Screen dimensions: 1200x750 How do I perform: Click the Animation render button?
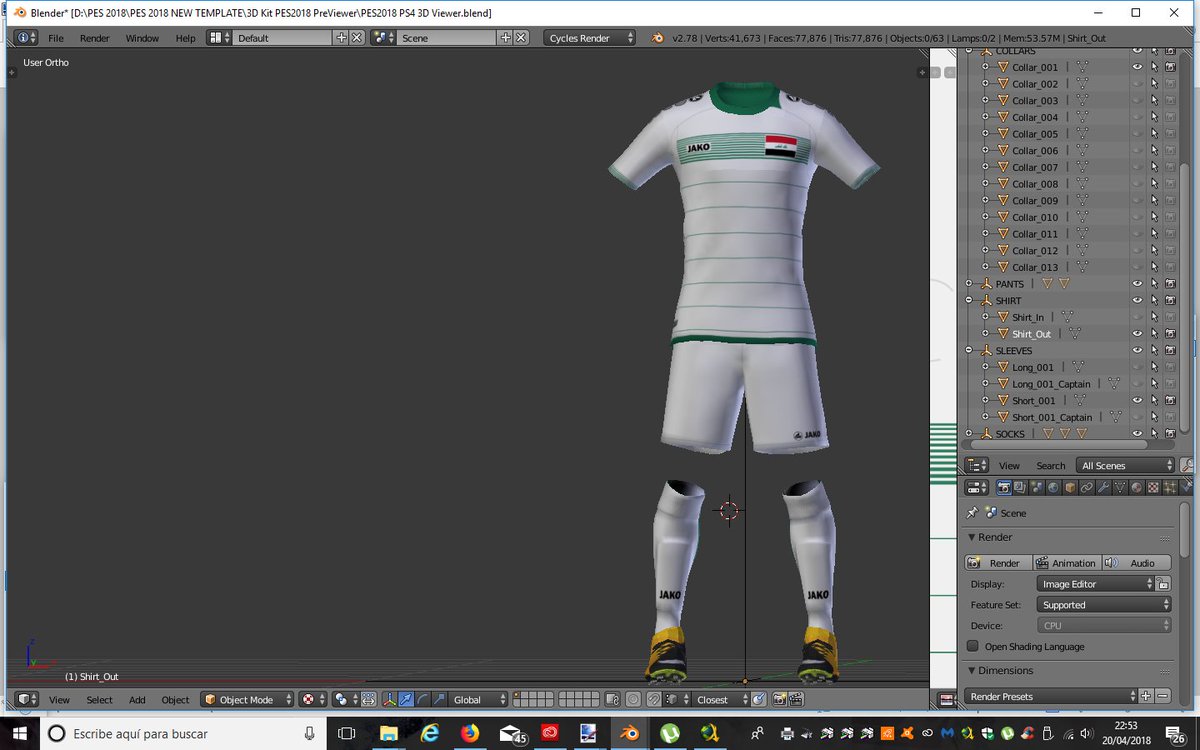1066,563
